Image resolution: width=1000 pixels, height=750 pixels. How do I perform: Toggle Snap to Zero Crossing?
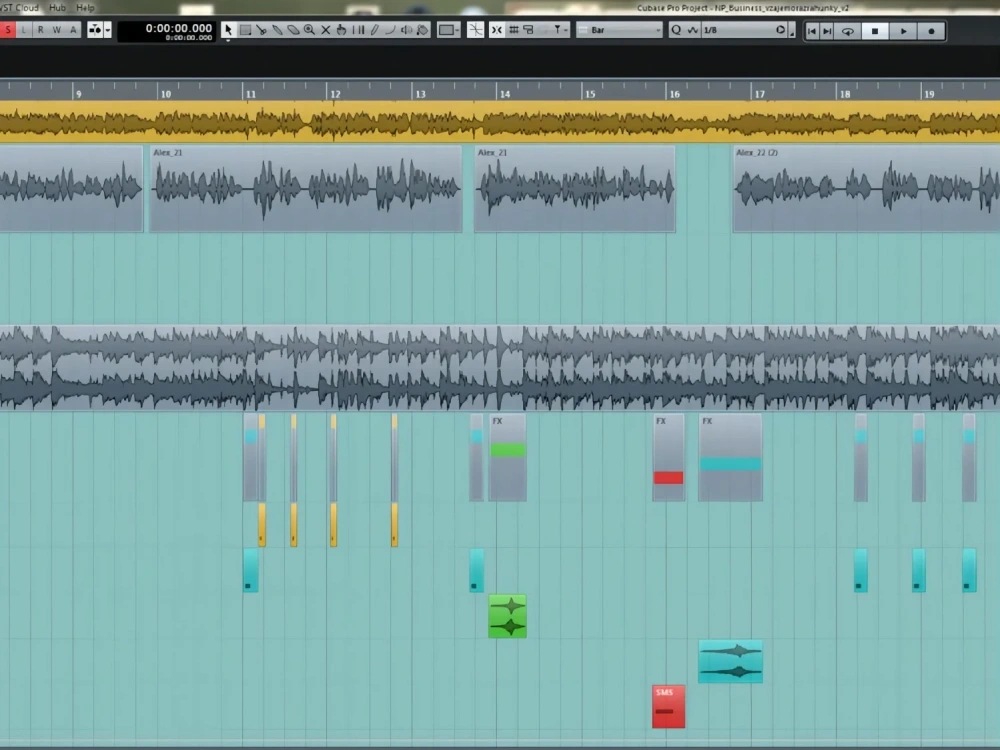pyautogui.click(x=475, y=30)
